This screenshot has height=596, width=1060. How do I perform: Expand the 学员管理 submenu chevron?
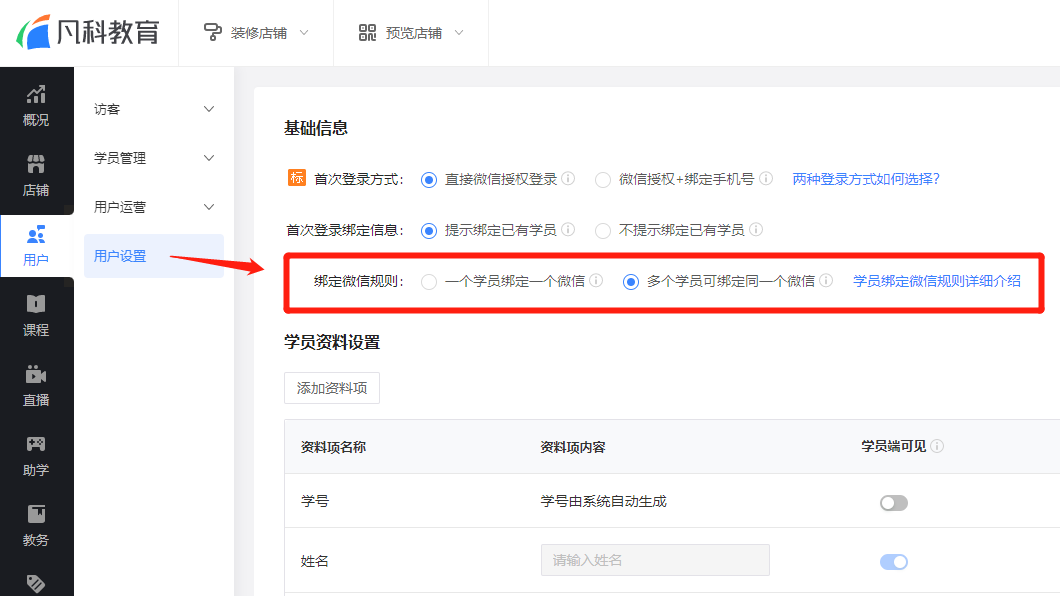(x=209, y=158)
